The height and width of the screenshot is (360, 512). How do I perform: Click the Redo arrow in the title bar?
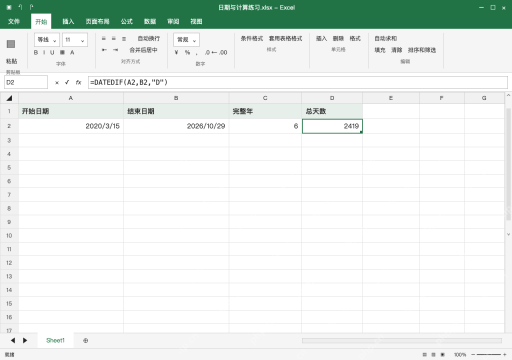point(31,7)
